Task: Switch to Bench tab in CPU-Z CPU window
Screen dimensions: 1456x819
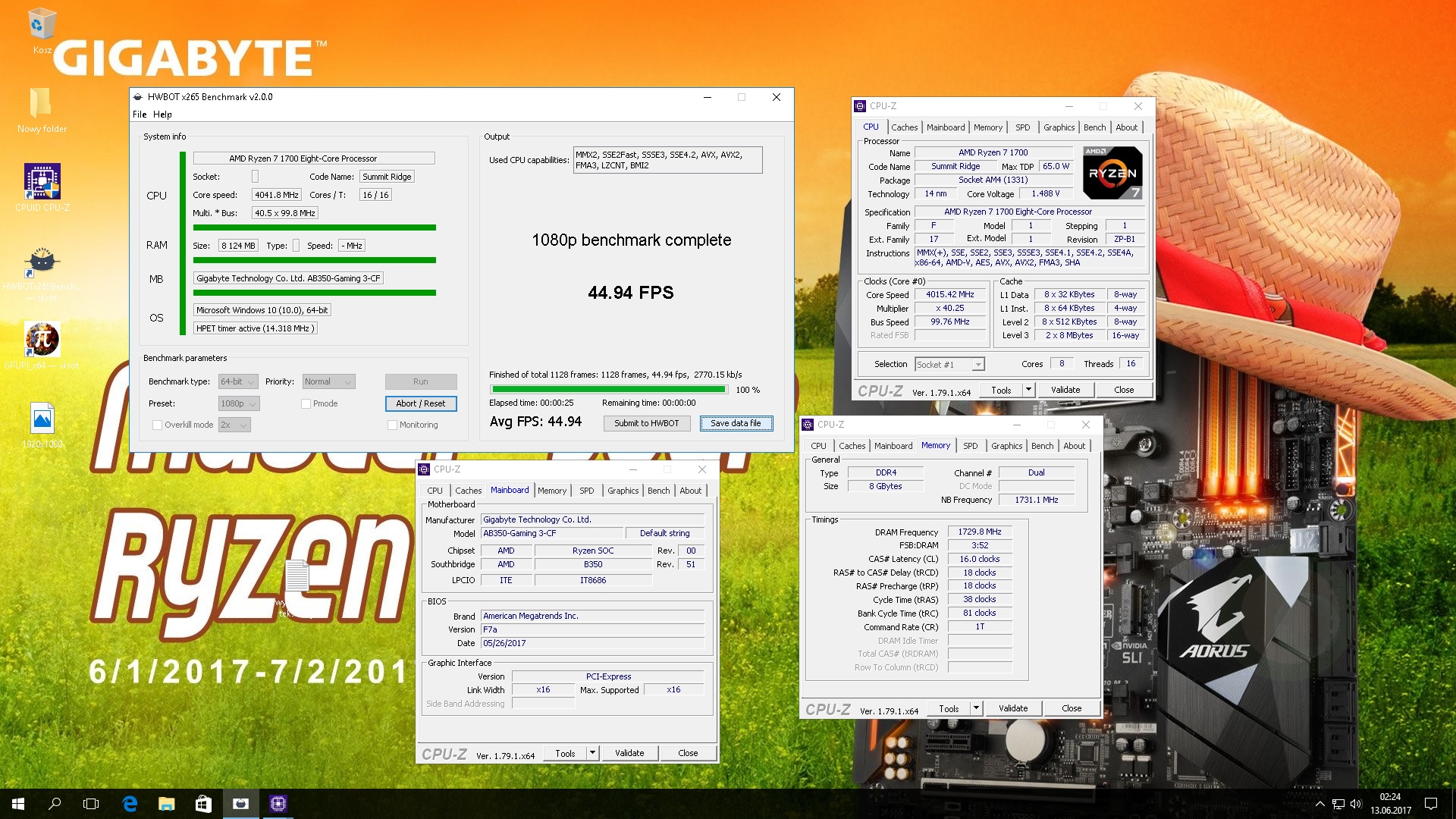Action: (x=1094, y=127)
